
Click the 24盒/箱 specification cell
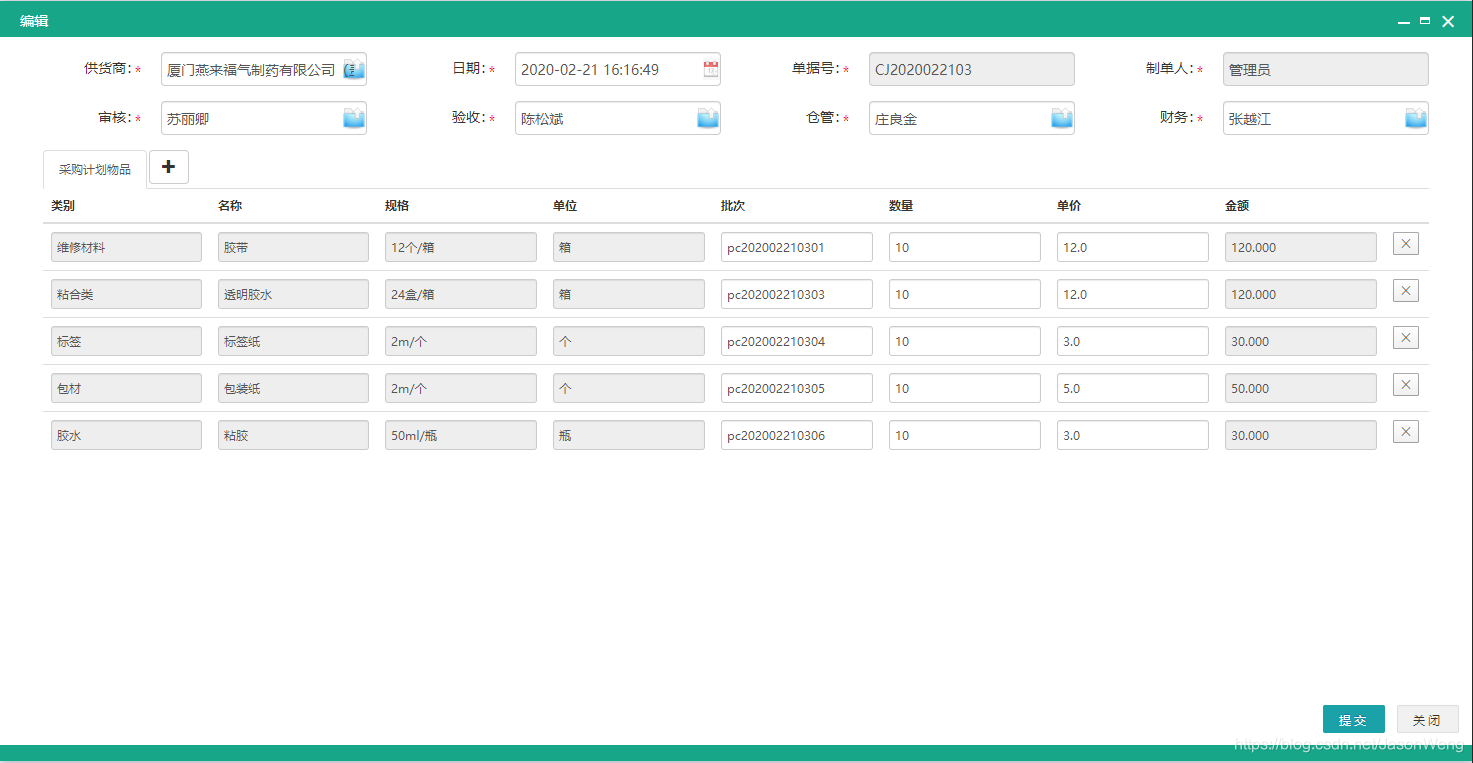461,294
